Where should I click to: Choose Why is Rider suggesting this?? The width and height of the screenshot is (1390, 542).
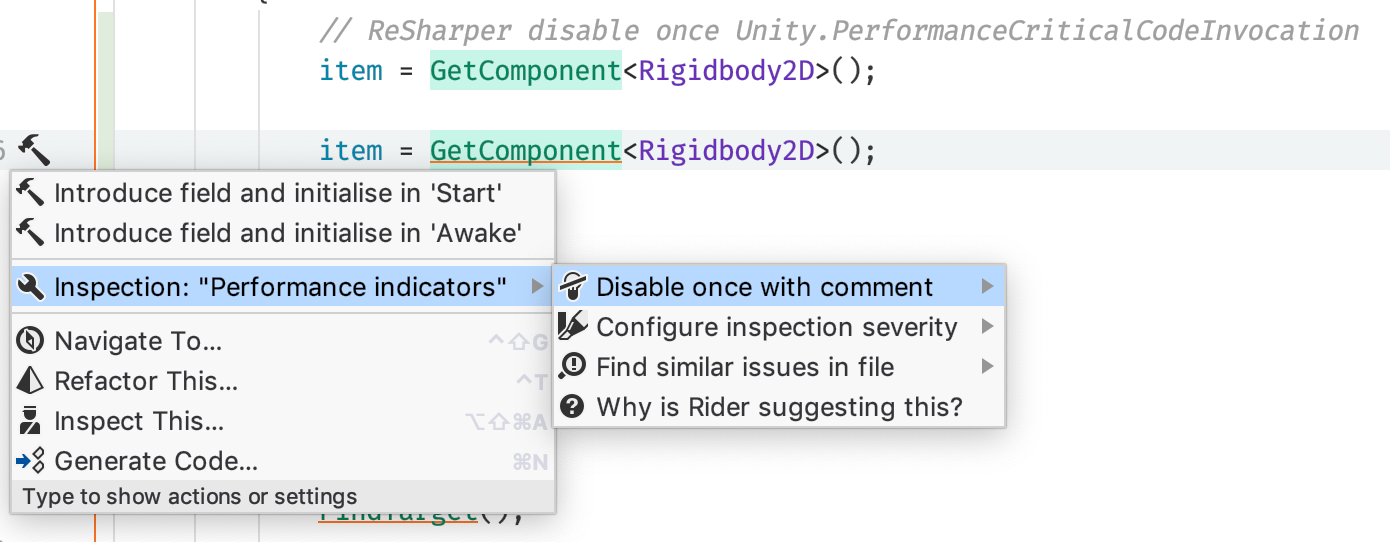coord(779,407)
